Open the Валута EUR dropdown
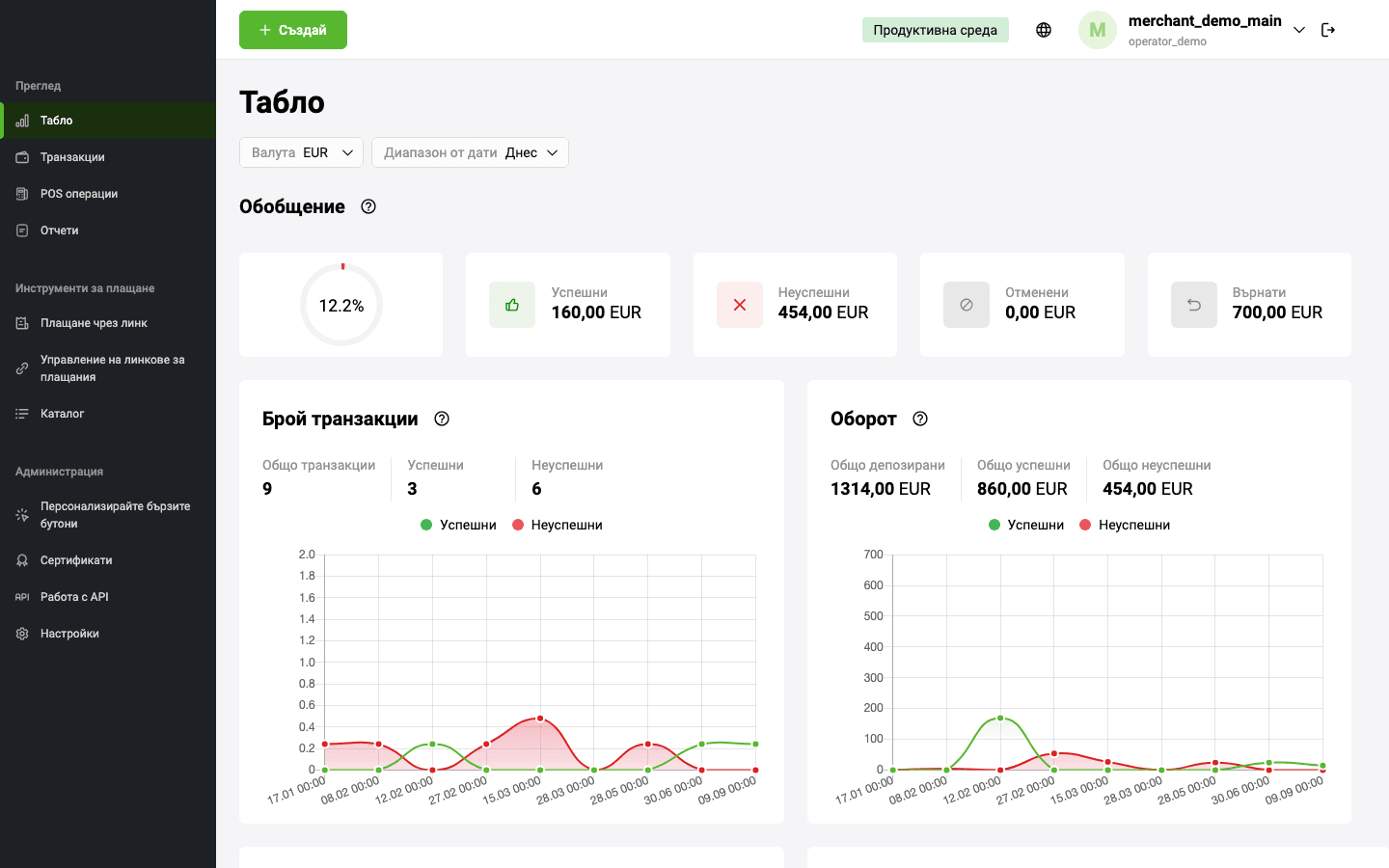1389x868 pixels. click(301, 152)
